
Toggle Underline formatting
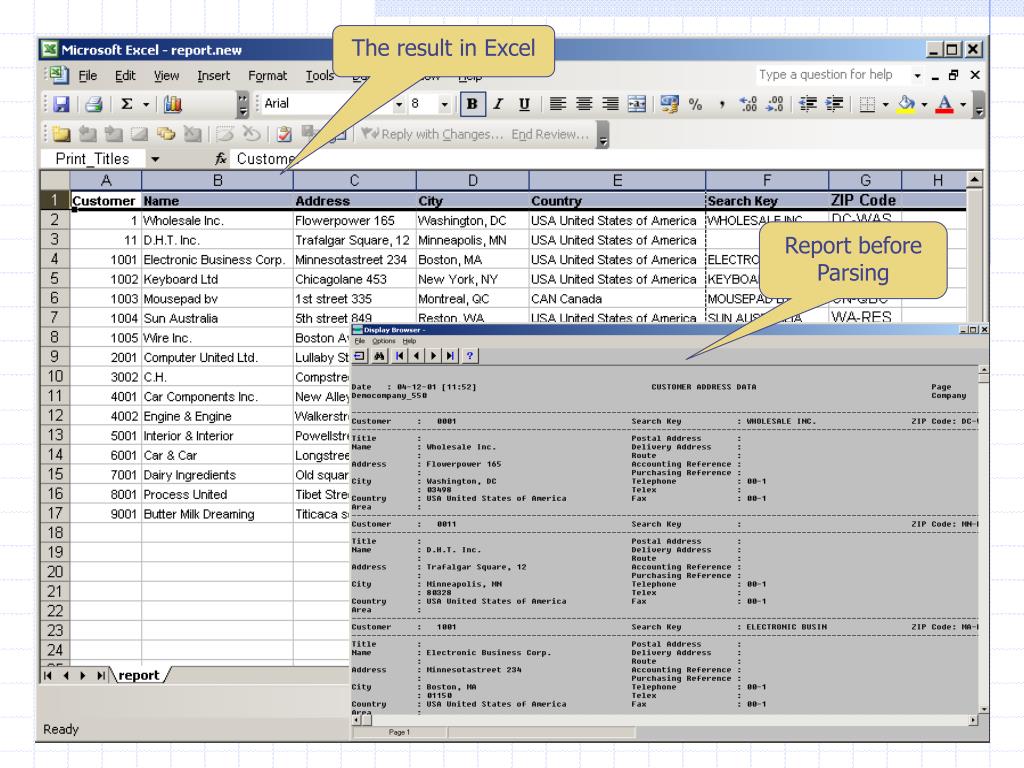tap(524, 104)
